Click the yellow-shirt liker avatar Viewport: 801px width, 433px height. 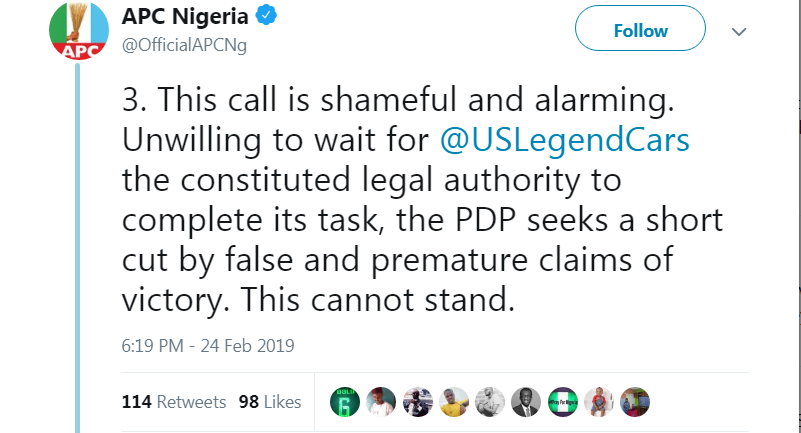click(454, 402)
